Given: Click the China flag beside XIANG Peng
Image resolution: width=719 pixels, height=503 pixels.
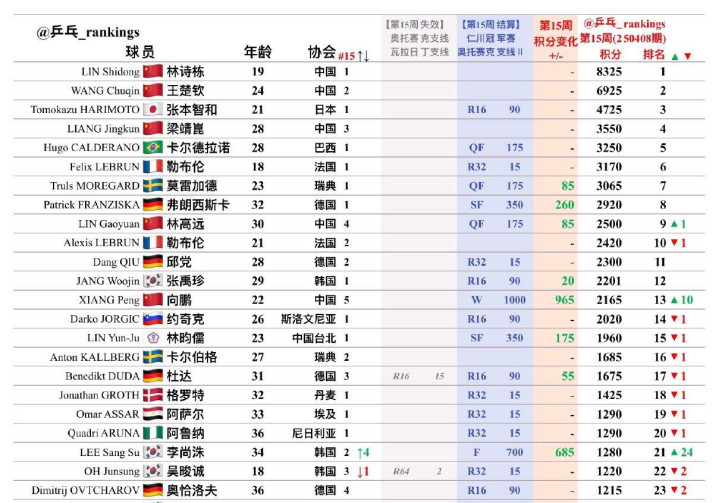Looking at the screenshot, I should pyautogui.click(x=153, y=300).
